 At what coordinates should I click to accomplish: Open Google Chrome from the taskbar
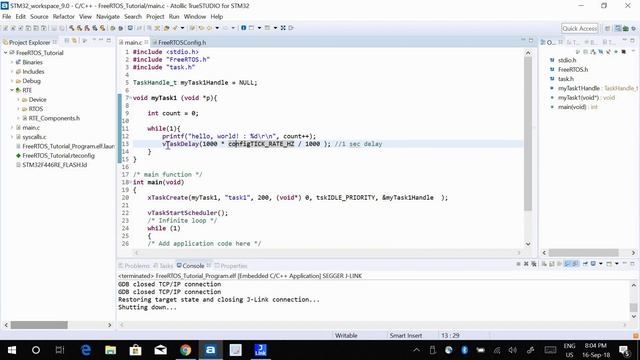click(x=185, y=350)
